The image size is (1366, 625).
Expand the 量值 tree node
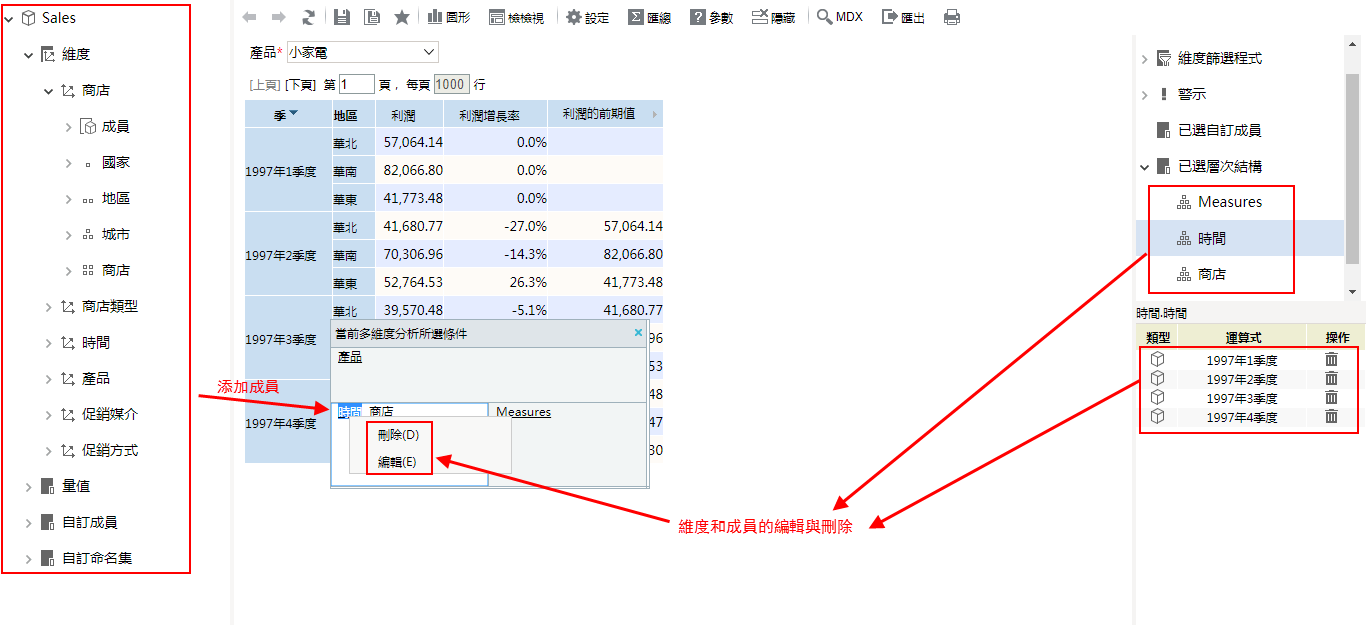click(28, 487)
